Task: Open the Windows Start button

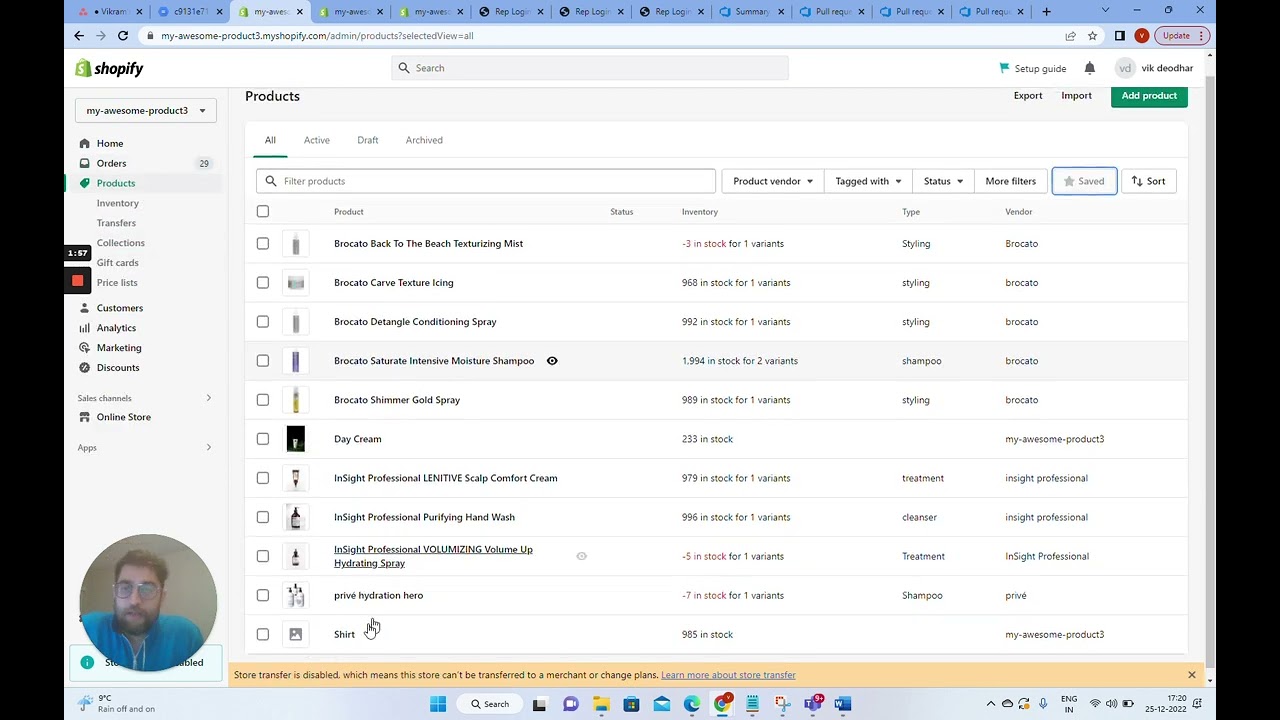Action: pos(438,704)
